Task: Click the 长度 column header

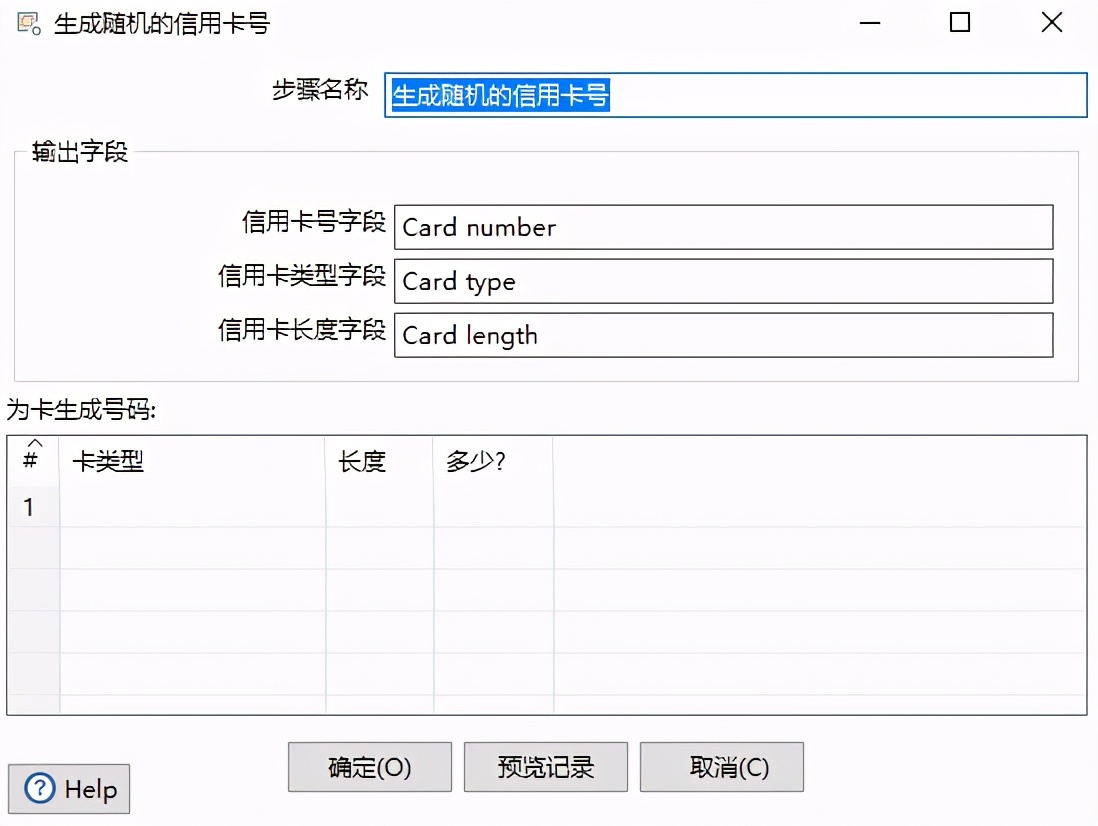Action: click(x=365, y=461)
